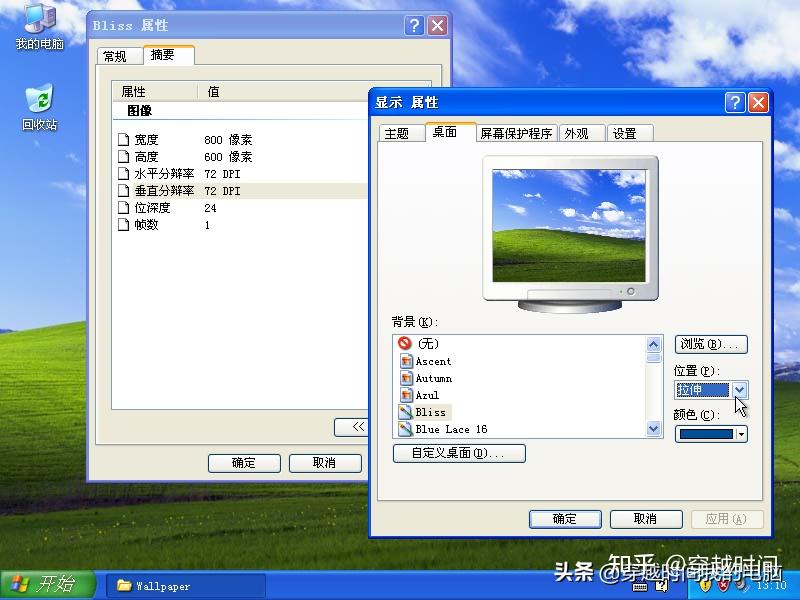Click the 垂直分辨率 property file icon
The width and height of the screenshot is (800, 600).
click(123, 190)
